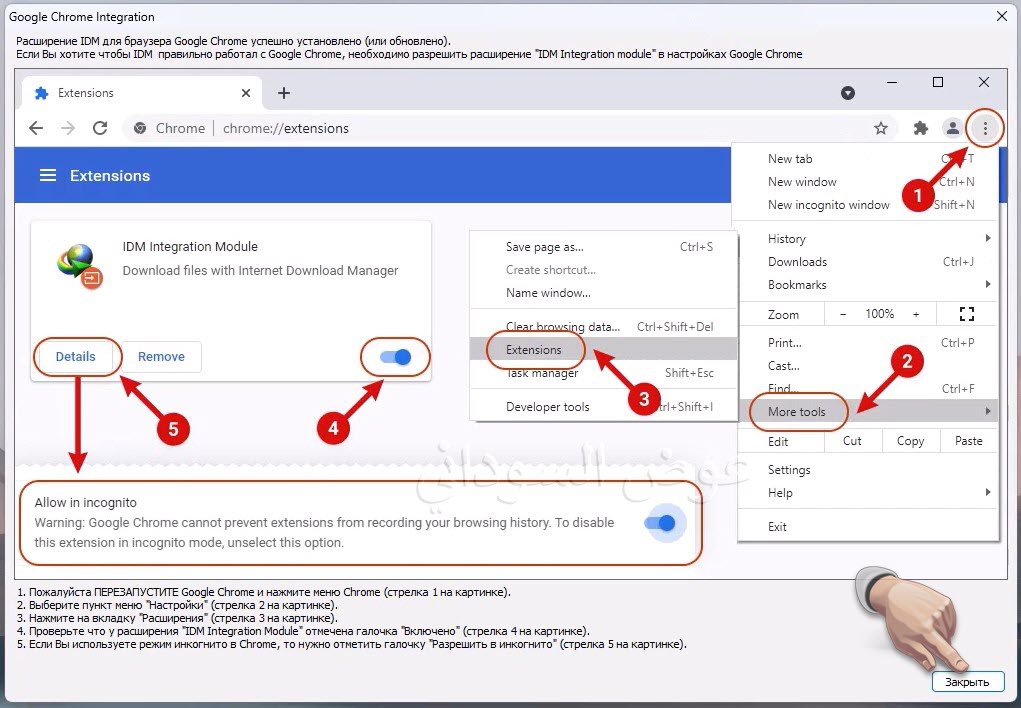This screenshot has height=708, width=1021.
Task: Choose Settings from the Chrome menu
Action: (x=789, y=470)
